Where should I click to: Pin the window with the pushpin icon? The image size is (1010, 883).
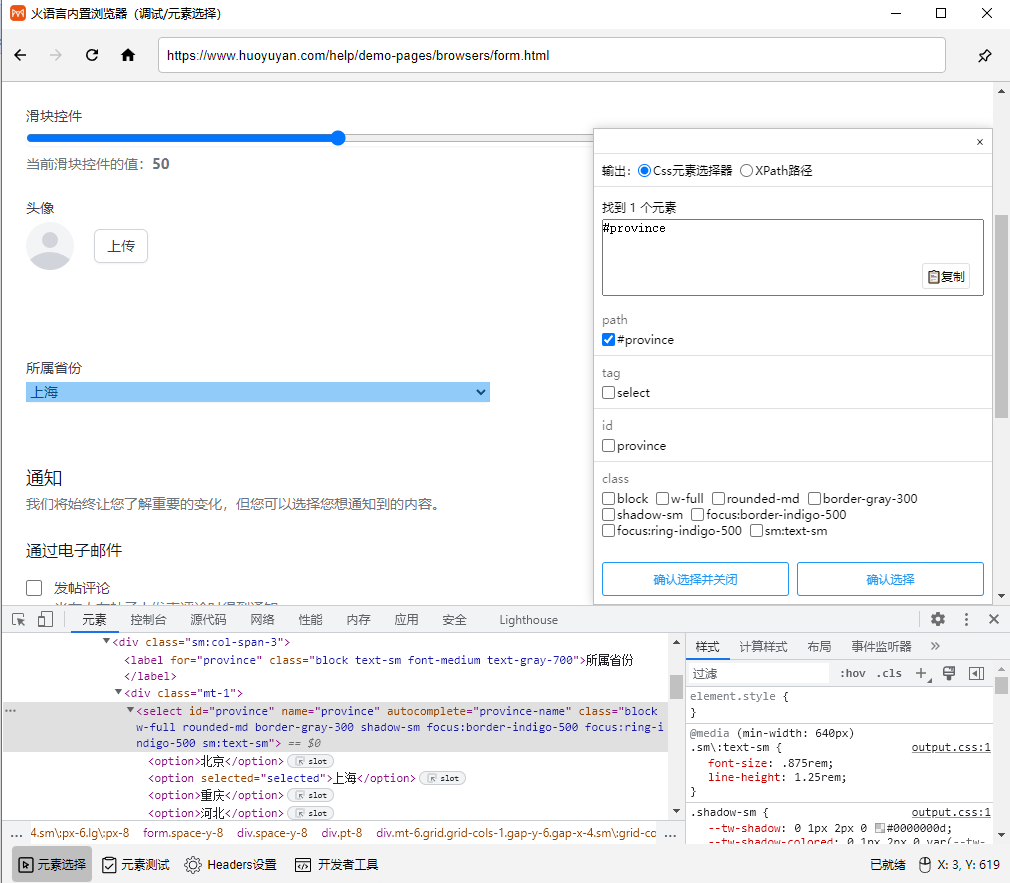click(984, 56)
